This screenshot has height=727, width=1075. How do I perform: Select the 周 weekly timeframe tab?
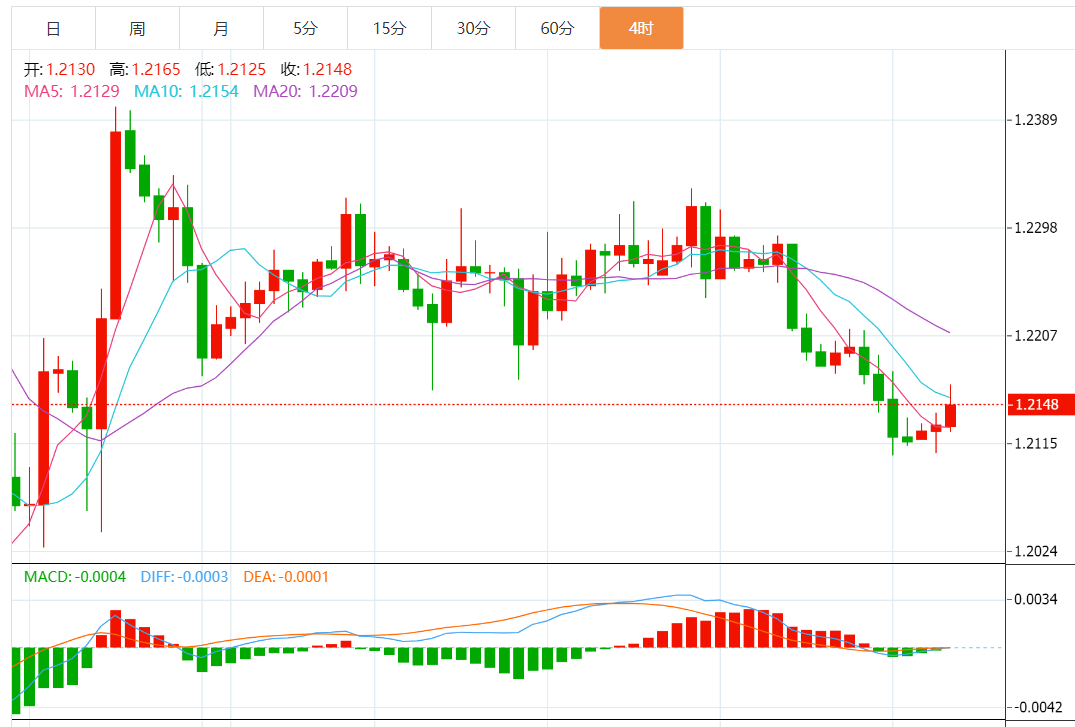point(137,28)
